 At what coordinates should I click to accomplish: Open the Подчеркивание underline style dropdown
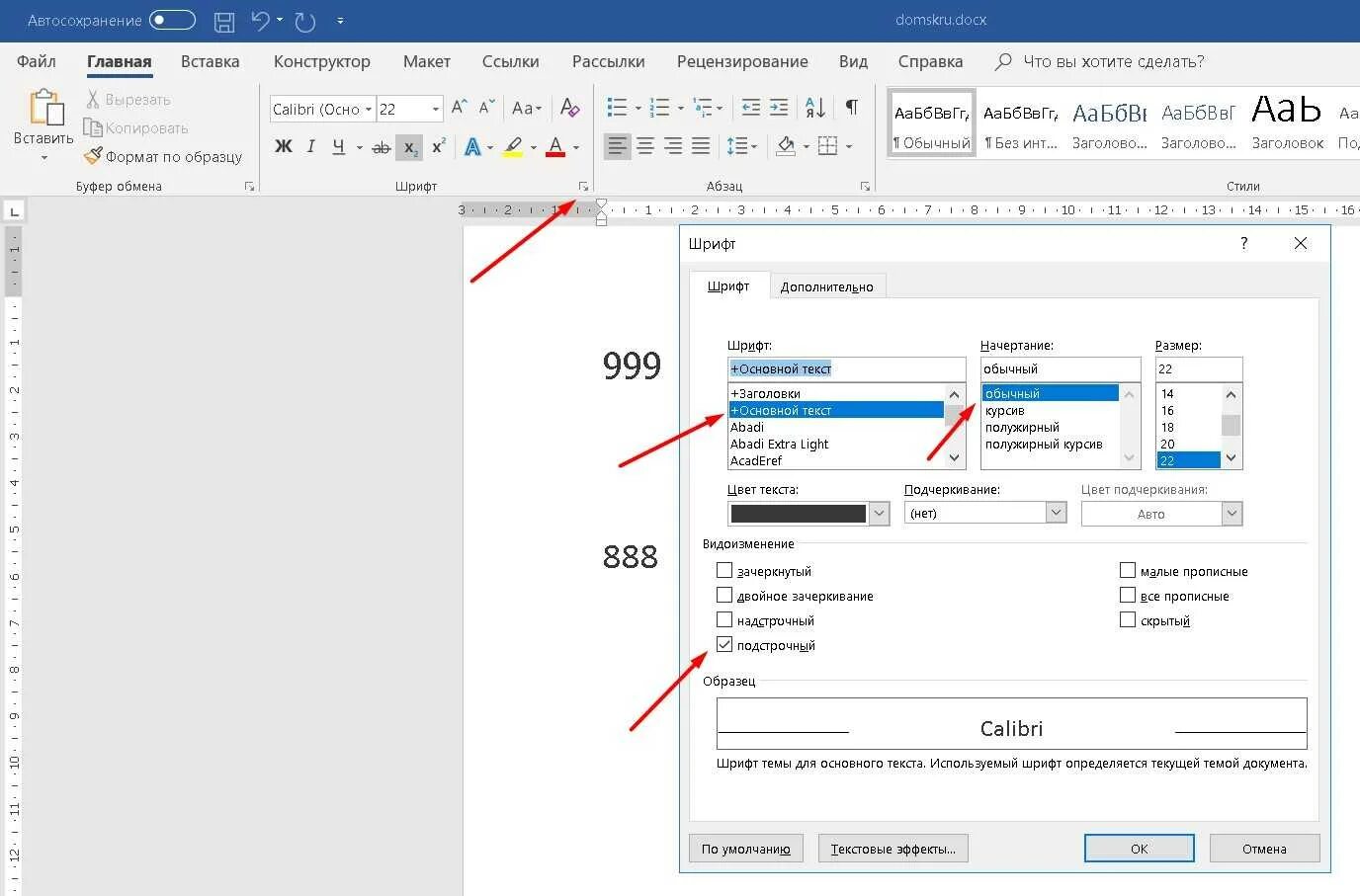[x=1057, y=513]
